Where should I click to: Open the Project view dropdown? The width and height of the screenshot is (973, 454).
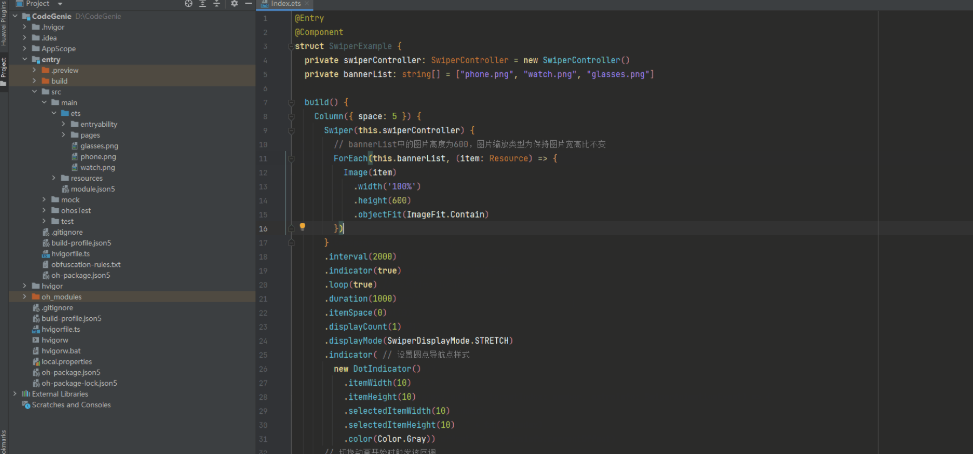click(x=60, y=4)
